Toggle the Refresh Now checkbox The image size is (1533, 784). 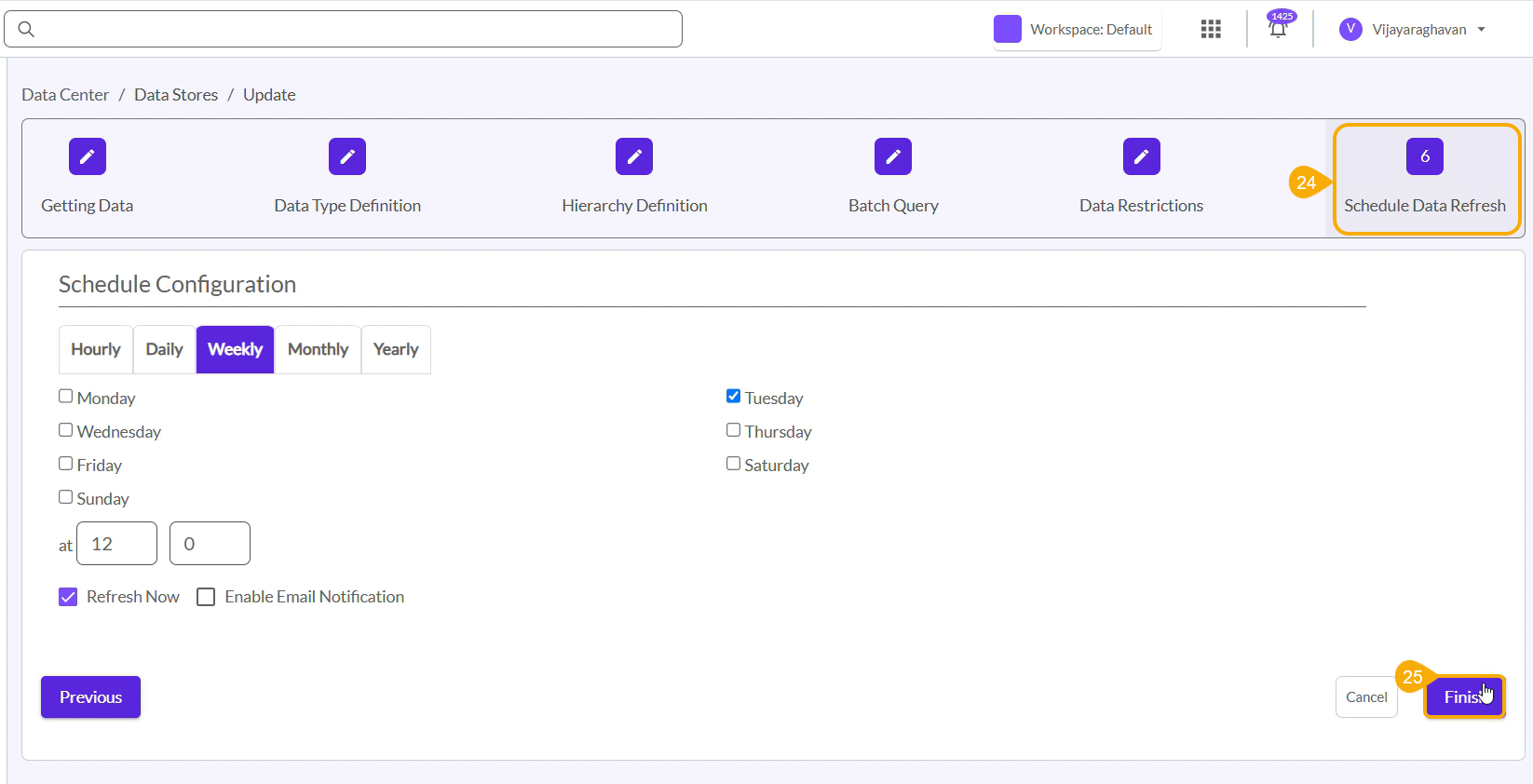pyautogui.click(x=68, y=597)
